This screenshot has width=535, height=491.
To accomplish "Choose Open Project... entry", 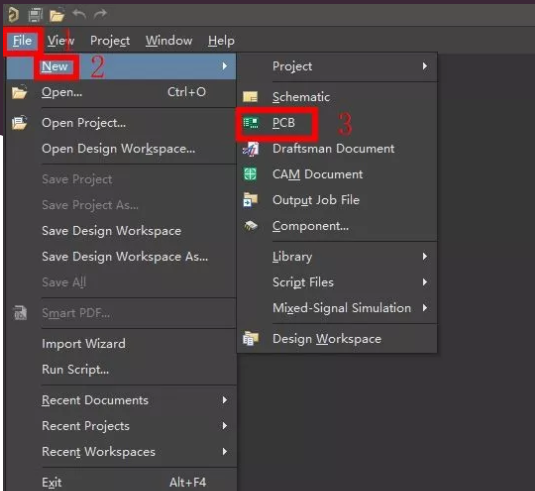I will tap(121, 123).
